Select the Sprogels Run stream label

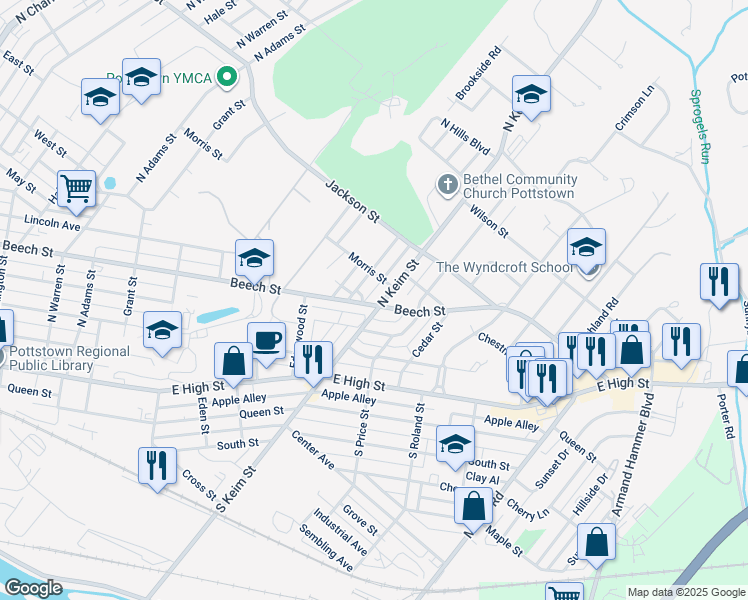(700, 126)
